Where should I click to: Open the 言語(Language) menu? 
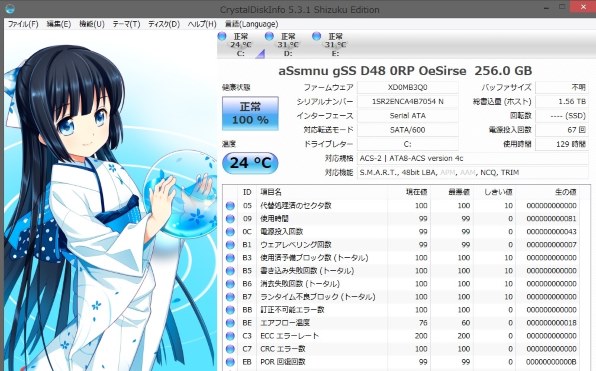251,24
